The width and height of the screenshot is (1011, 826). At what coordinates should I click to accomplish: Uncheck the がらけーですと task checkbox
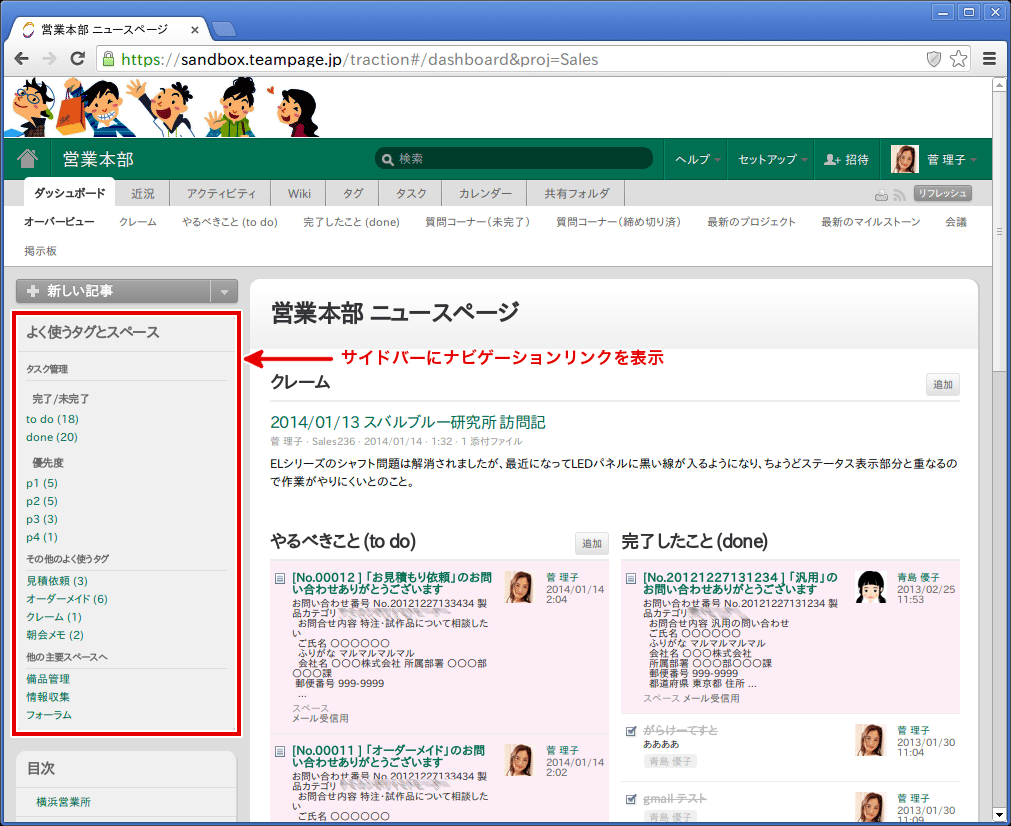[x=630, y=731]
